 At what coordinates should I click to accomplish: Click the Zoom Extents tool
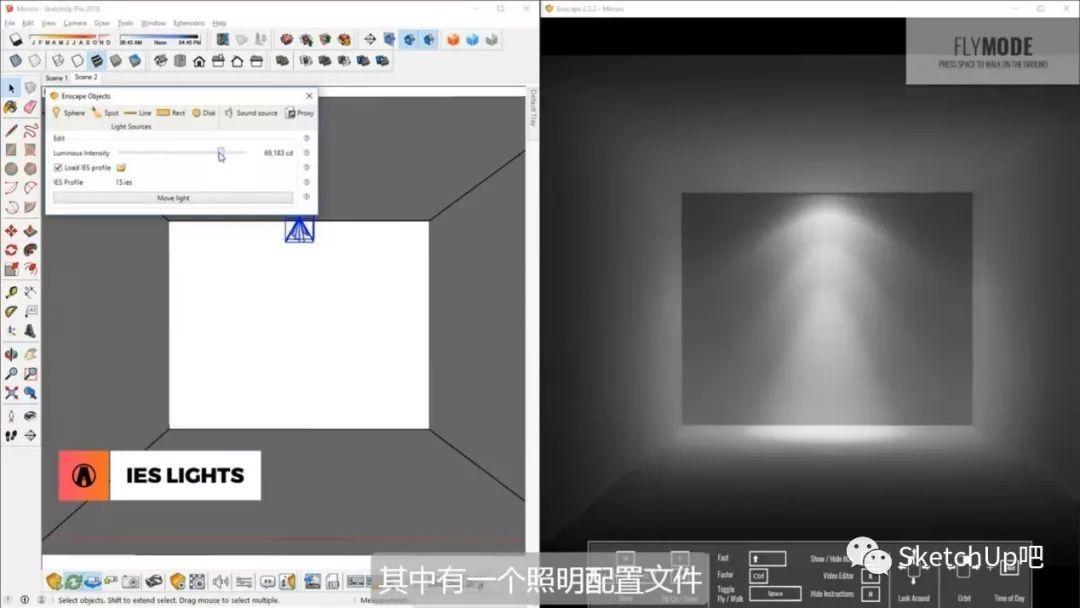coord(11,393)
